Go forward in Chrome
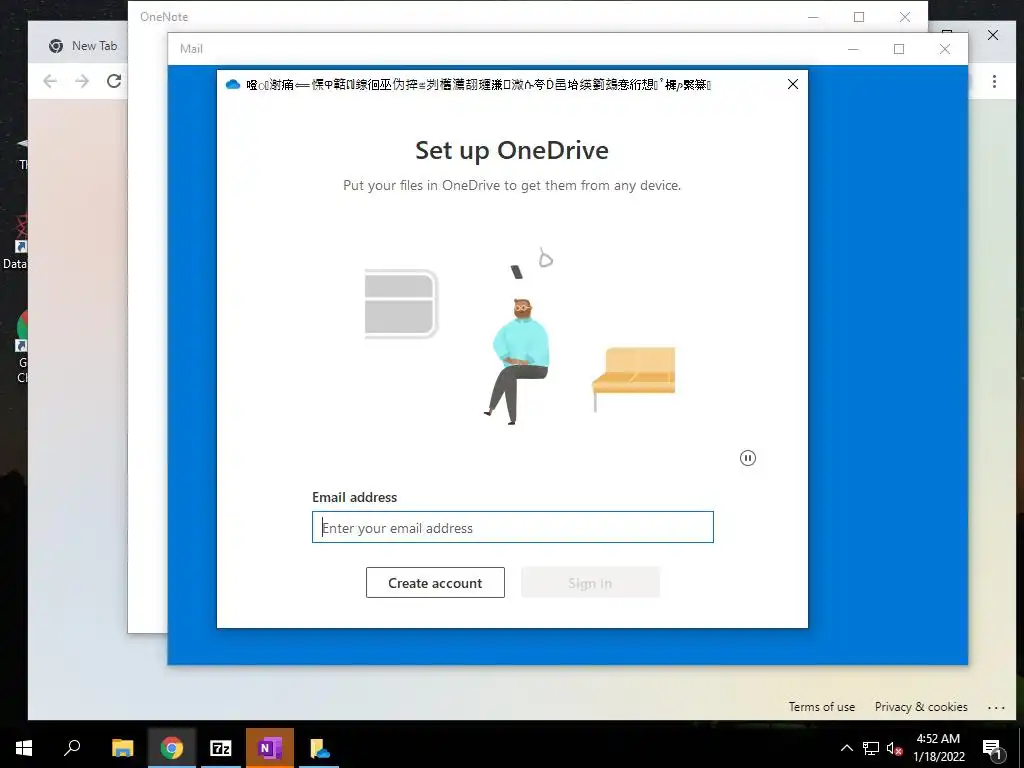 82,81
